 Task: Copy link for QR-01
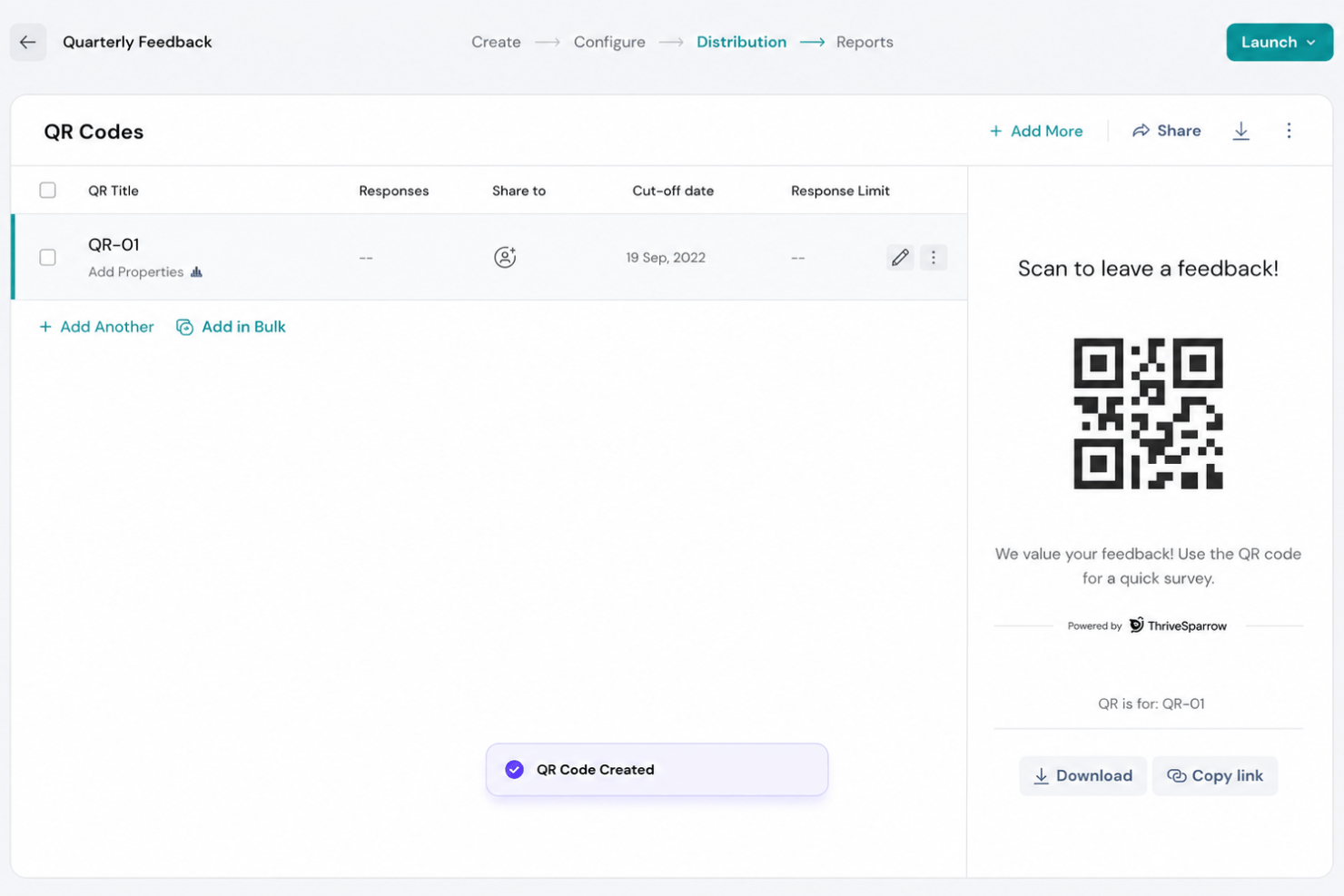[1215, 775]
